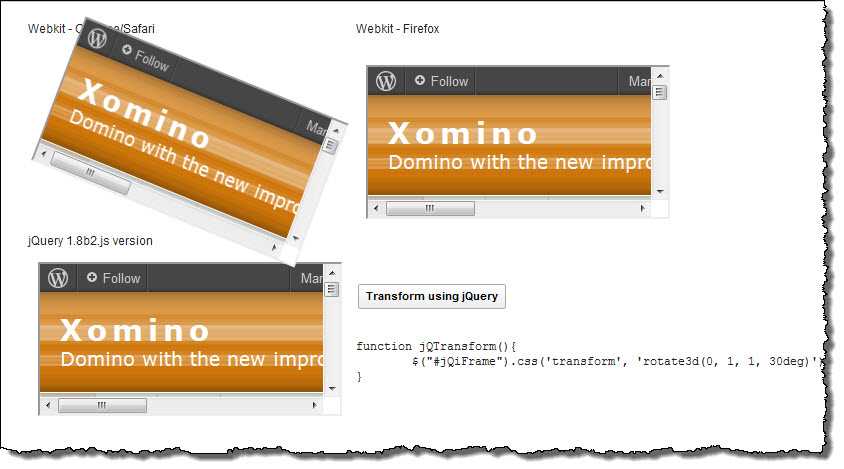Click the scroll-left arrow in the jQuery version frame
The image size is (844, 469).
point(48,406)
